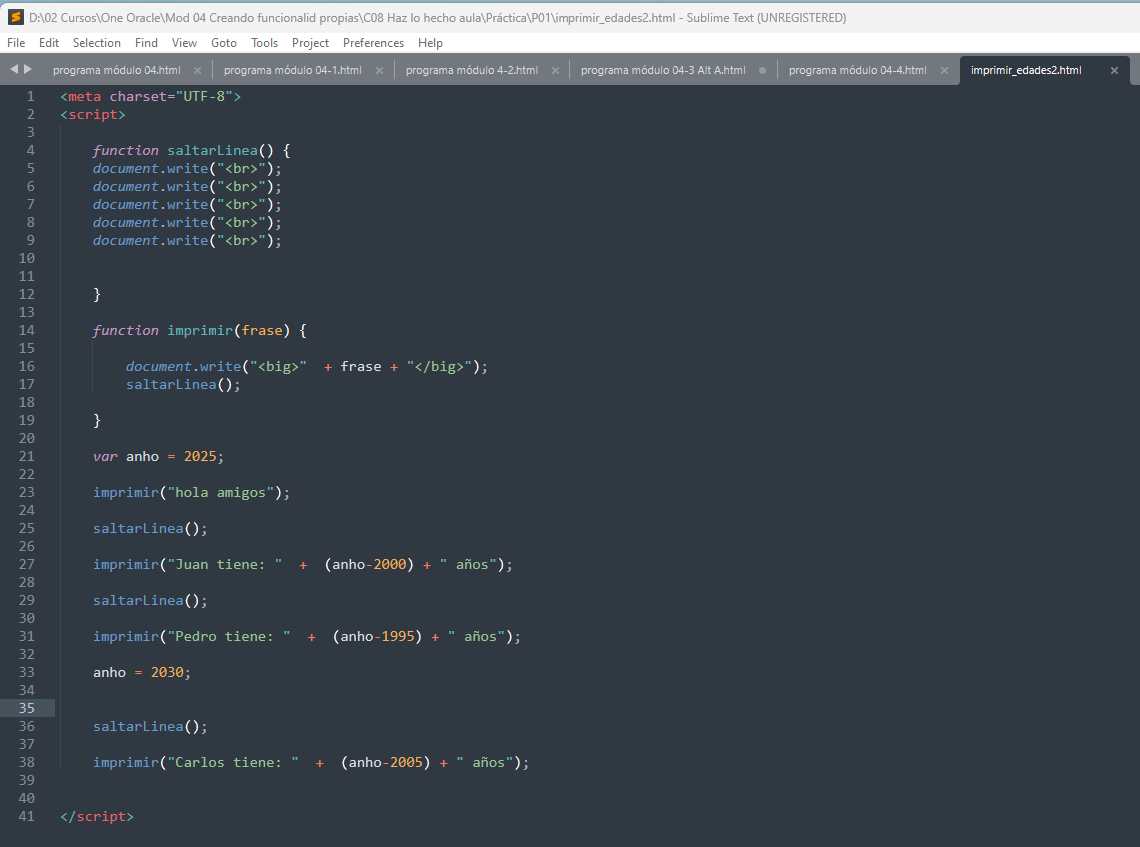The height and width of the screenshot is (847, 1140).
Task: Open the Preferences menu
Action: click(373, 43)
